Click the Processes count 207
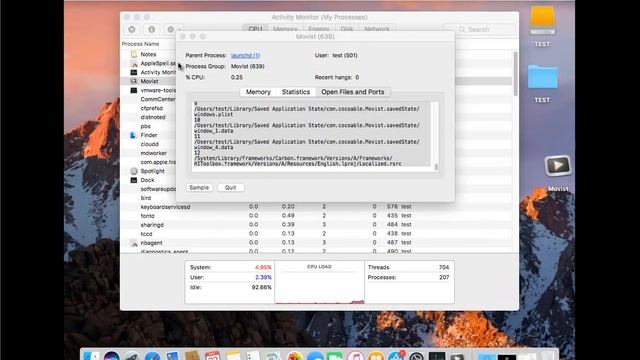 444,277
